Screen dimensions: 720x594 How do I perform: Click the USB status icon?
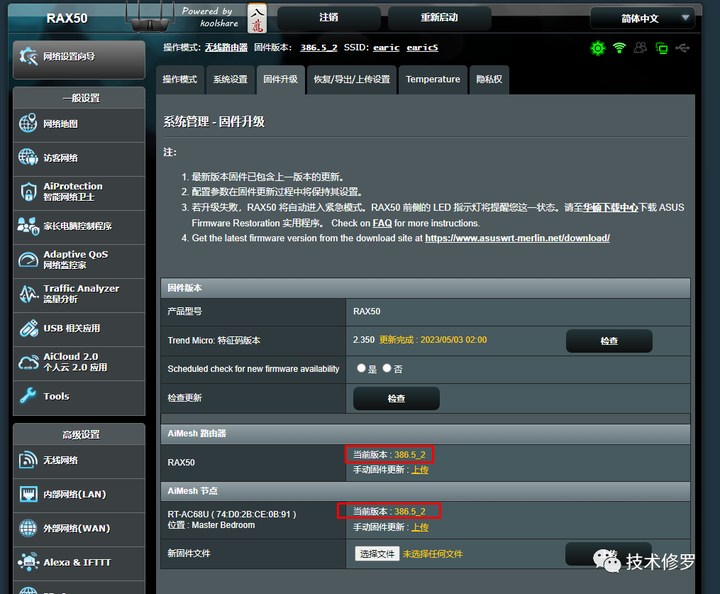(x=683, y=48)
